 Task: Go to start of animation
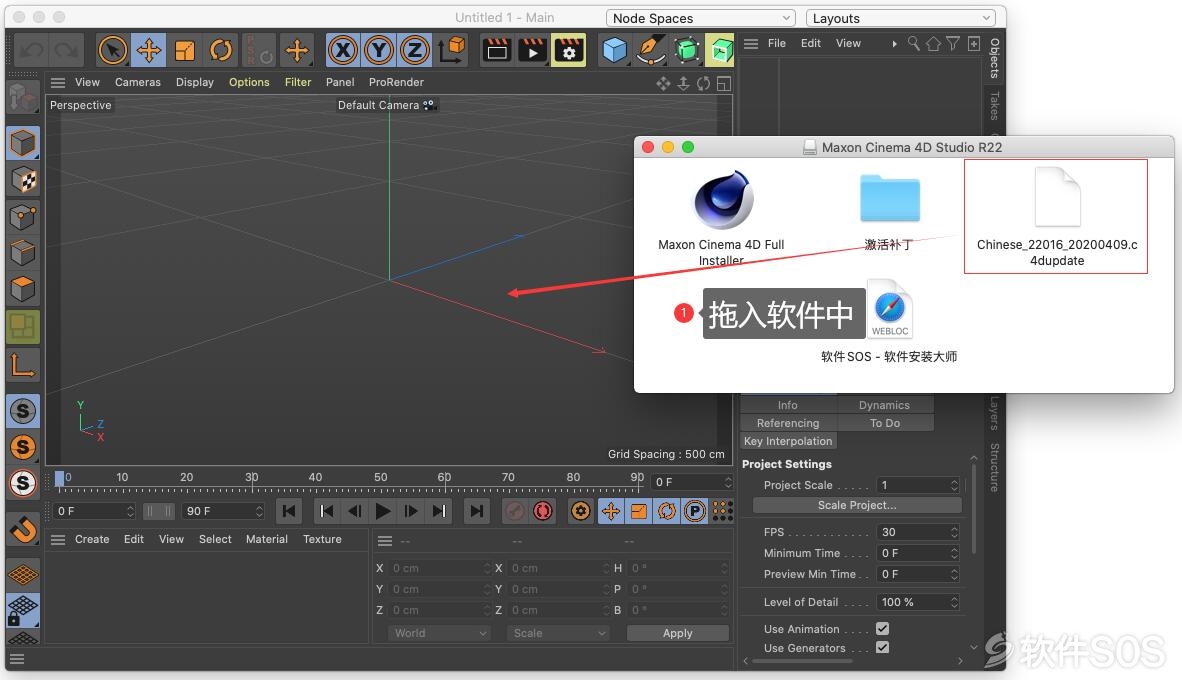[289, 511]
